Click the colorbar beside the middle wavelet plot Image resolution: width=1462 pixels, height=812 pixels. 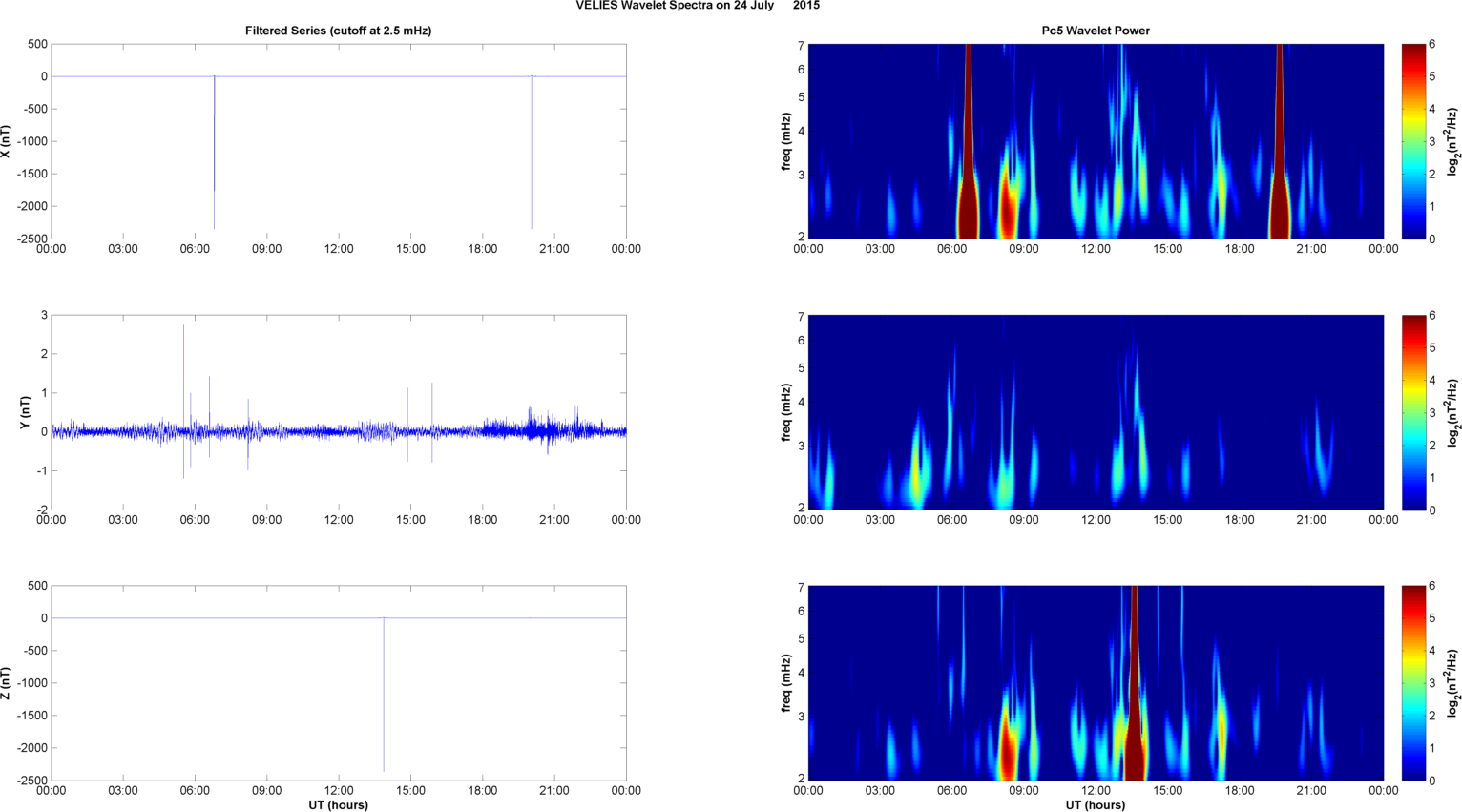(x=1414, y=412)
